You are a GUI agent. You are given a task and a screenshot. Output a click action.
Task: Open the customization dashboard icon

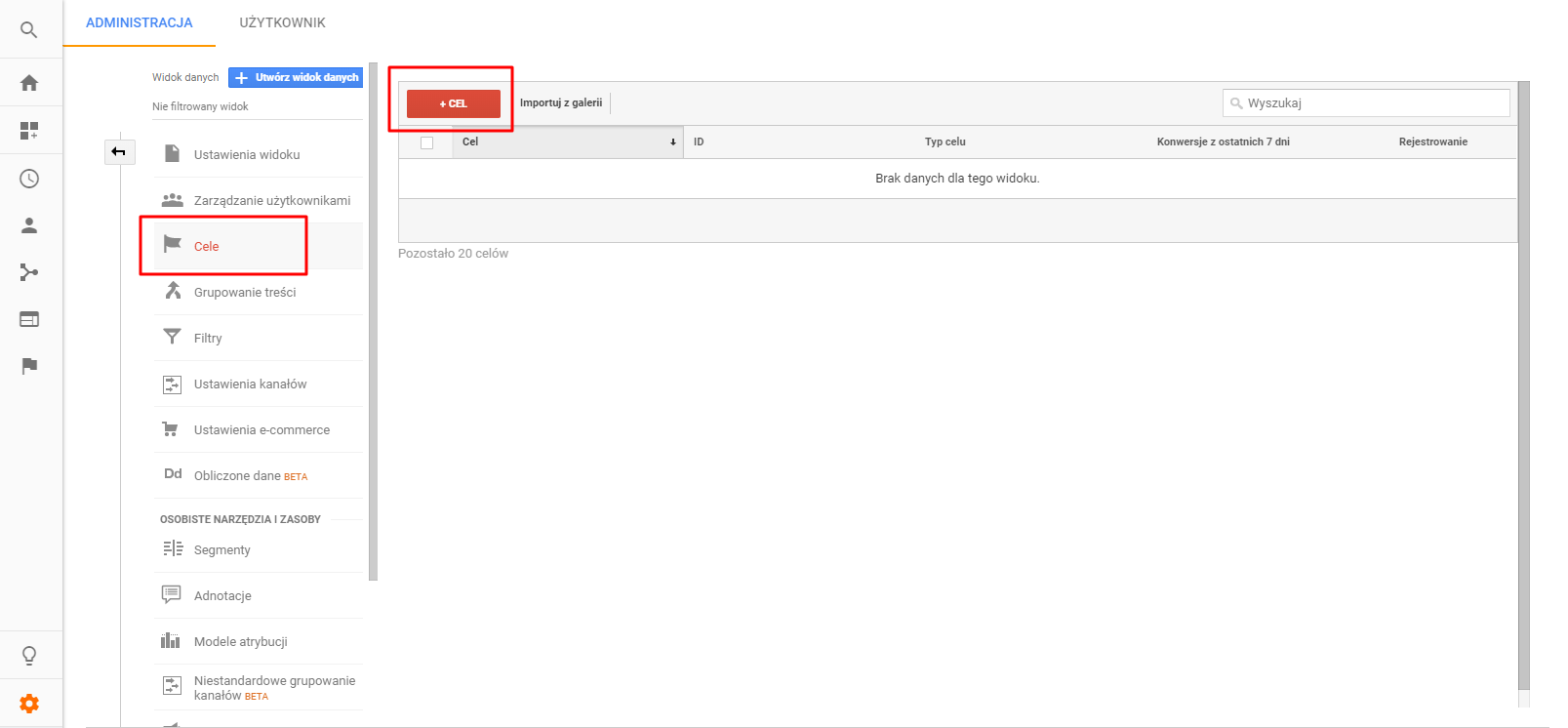[x=29, y=131]
